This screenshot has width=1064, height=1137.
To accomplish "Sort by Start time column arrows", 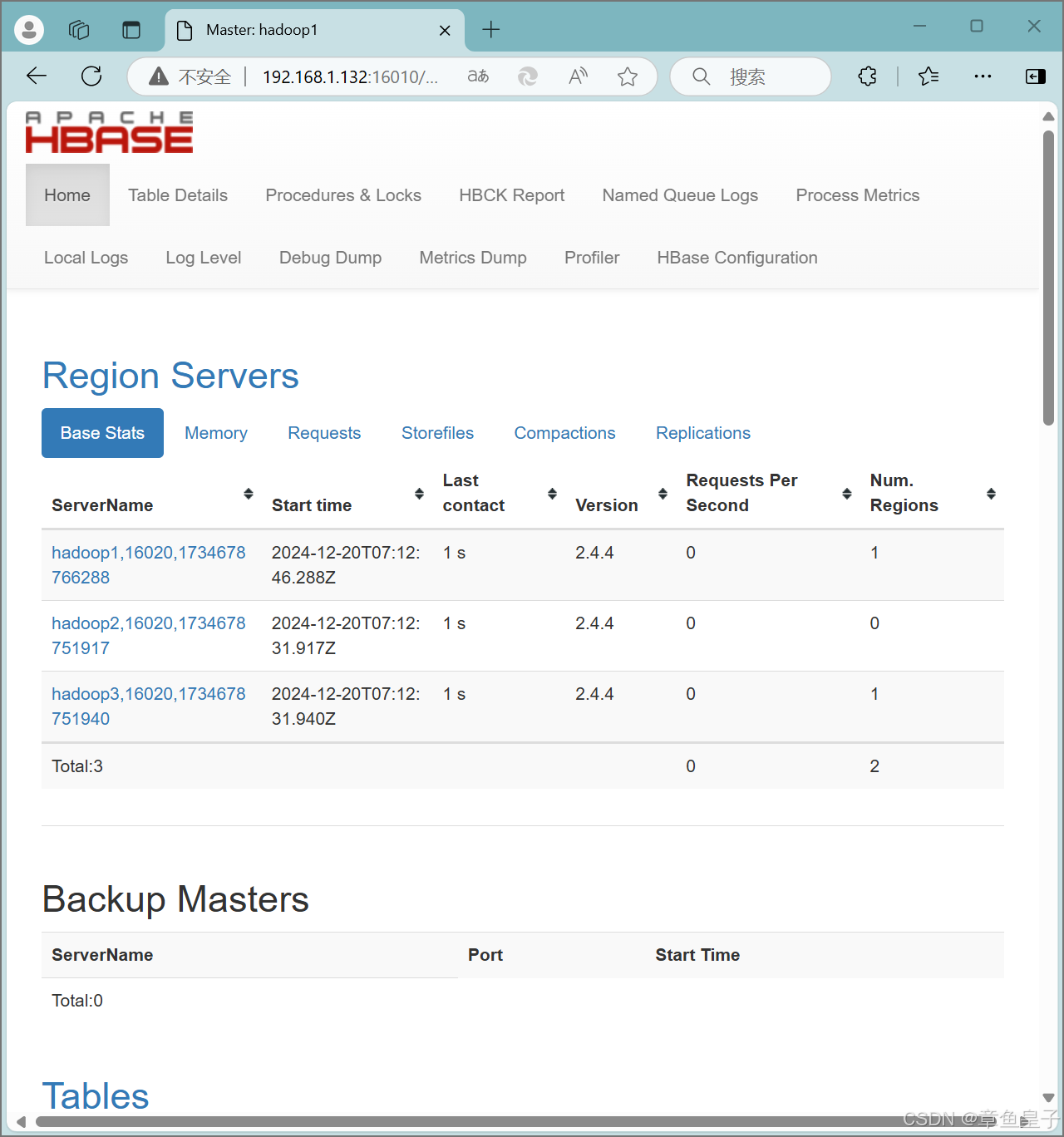I will pyautogui.click(x=419, y=494).
